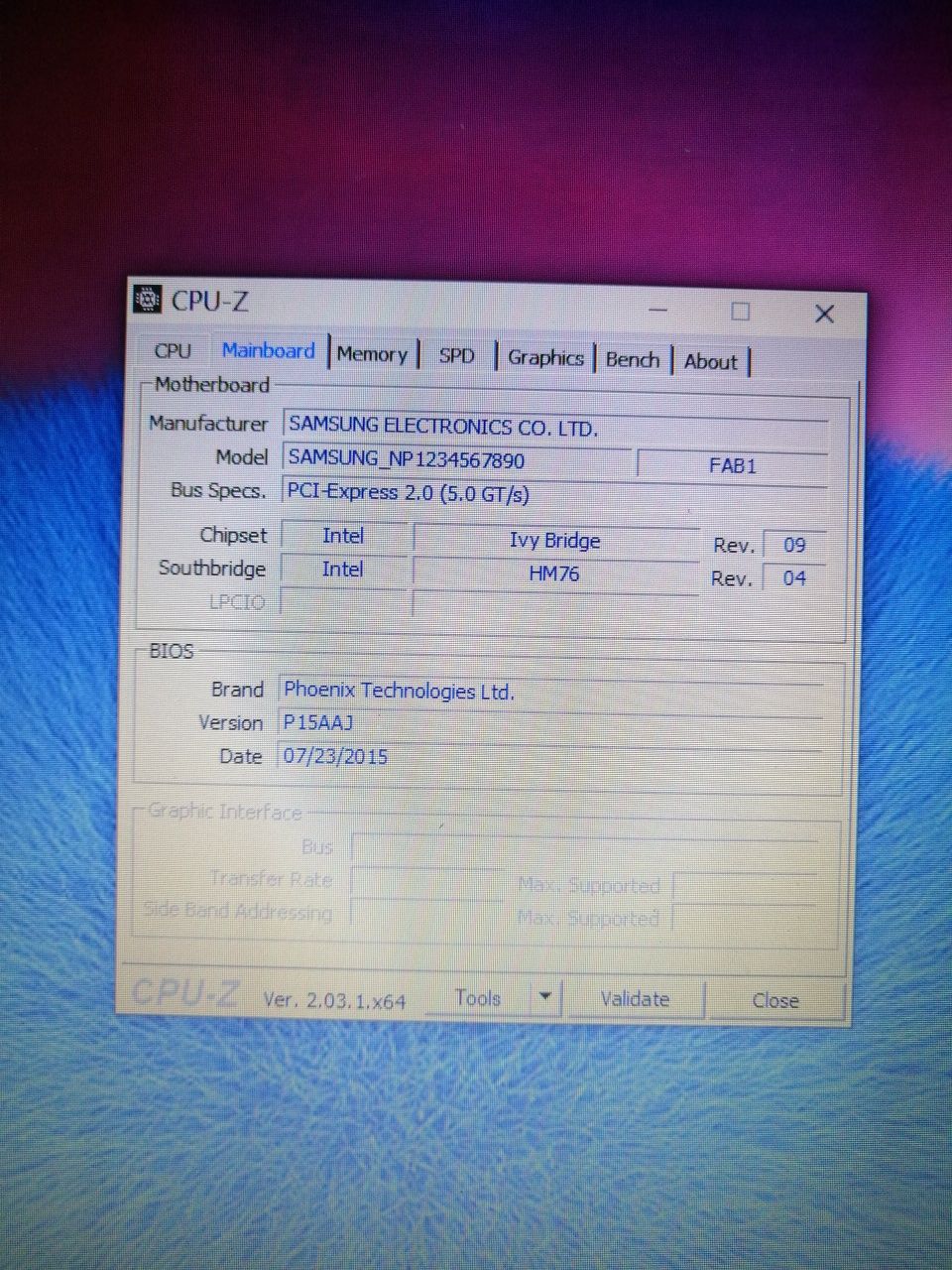
Task: Click the FAB1 revision field
Action: [733, 465]
